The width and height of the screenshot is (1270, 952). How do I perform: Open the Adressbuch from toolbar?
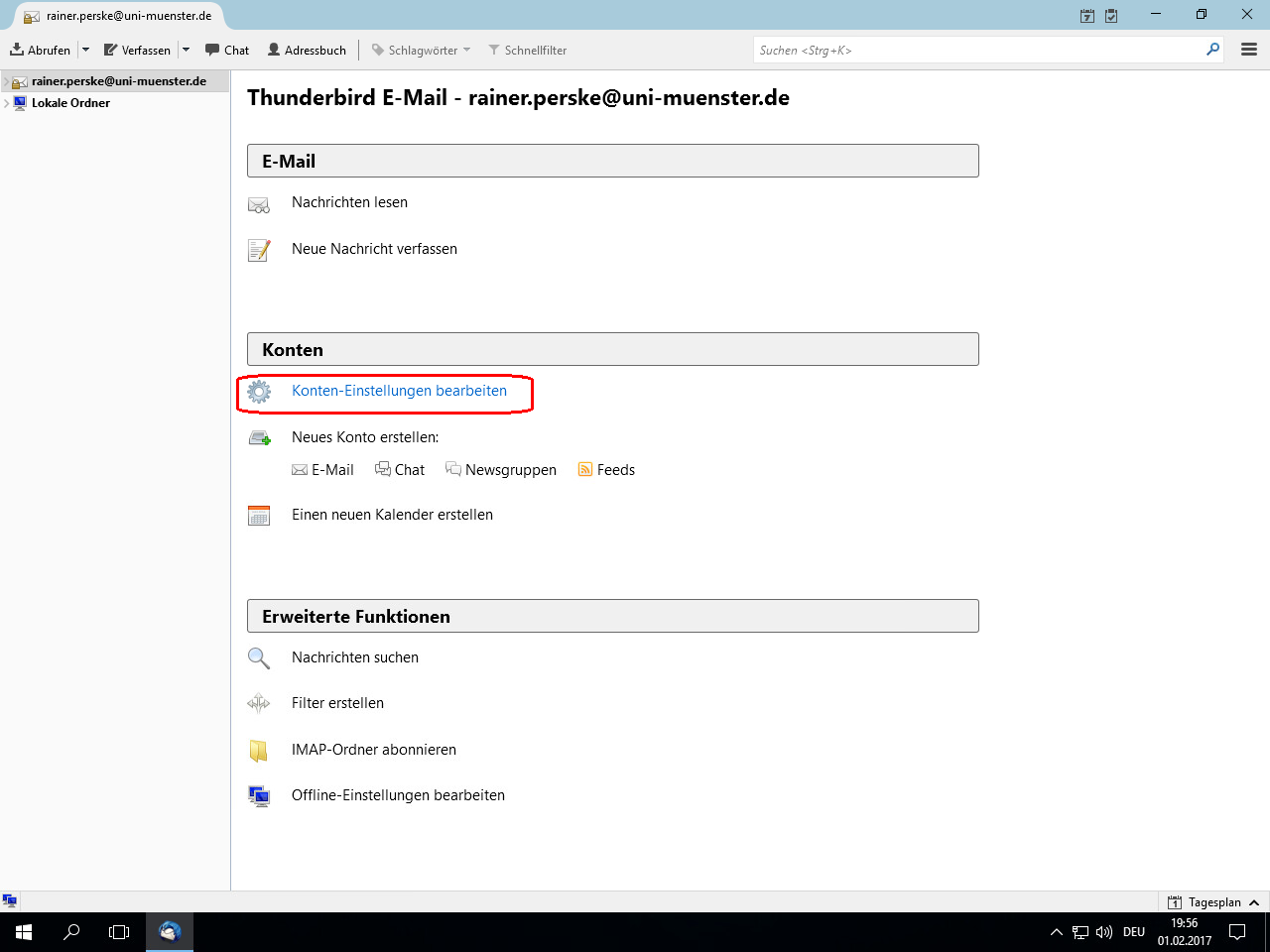(x=307, y=50)
